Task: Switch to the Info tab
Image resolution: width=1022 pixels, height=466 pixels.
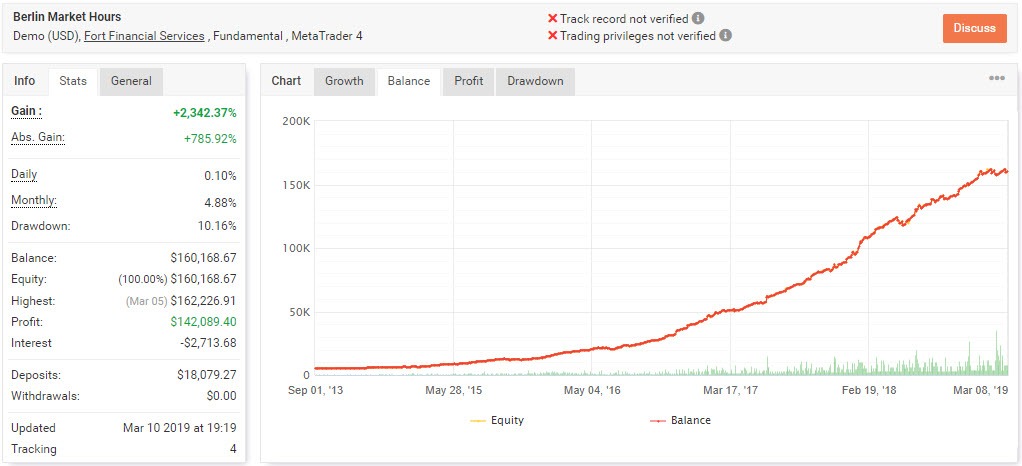Action: pyautogui.click(x=25, y=81)
